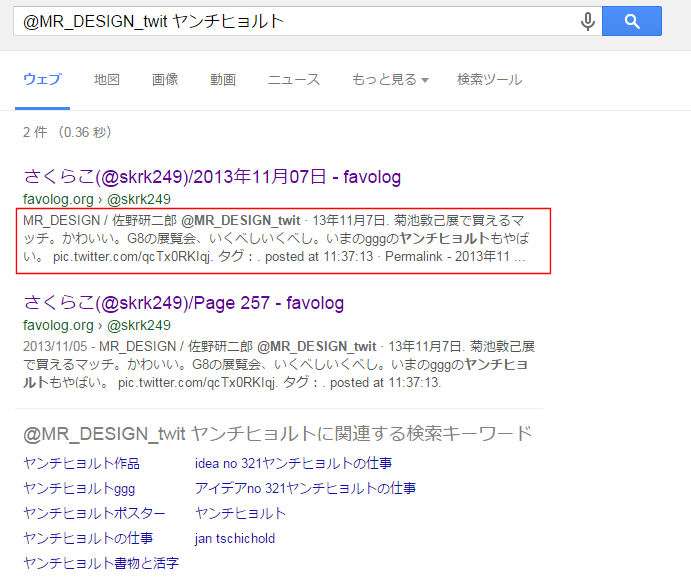Click related search ヤンチヒョルトggg
The height and width of the screenshot is (582, 691).
click(x=79, y=488)
